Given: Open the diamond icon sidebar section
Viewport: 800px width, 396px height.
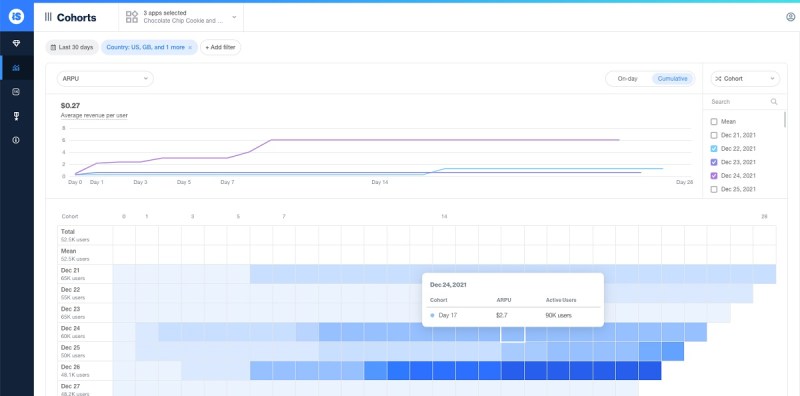Looking at the screenshot, I should tap(16, 44).
